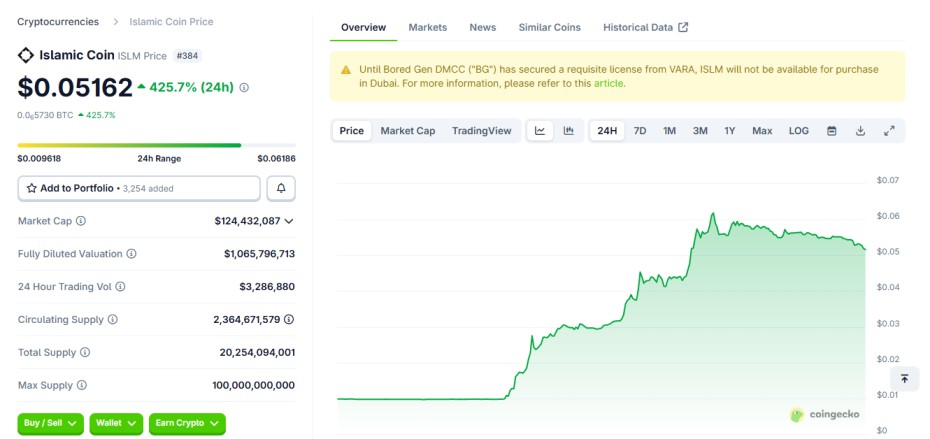Switch chart to Market Cap mode
Image resolution: width=930 pixels, height=439 pixels.
(408, 131)
